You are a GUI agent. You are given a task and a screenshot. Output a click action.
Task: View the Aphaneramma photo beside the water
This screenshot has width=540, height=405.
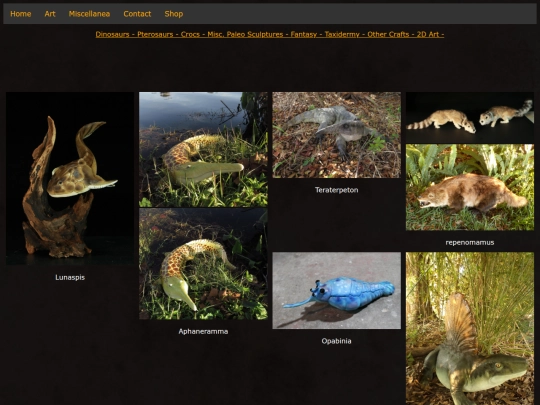[203, 149]
